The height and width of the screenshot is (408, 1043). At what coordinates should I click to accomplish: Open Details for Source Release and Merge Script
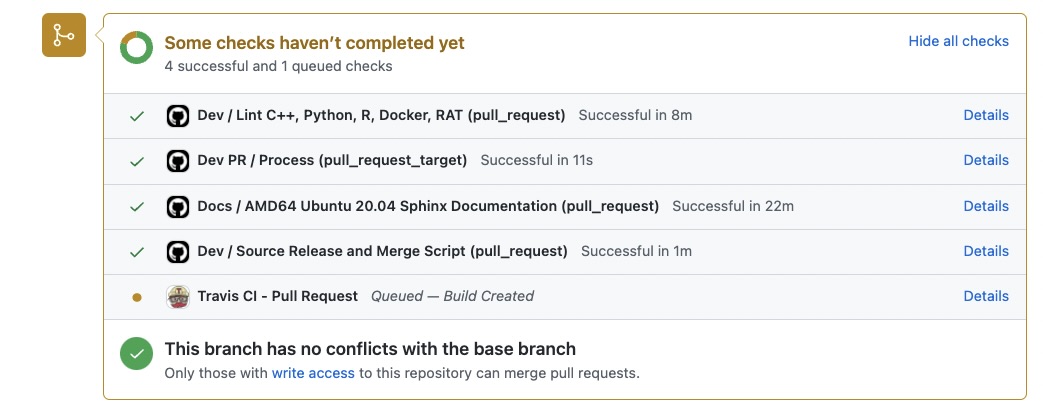pyautogui.click(x=985, y=251)
